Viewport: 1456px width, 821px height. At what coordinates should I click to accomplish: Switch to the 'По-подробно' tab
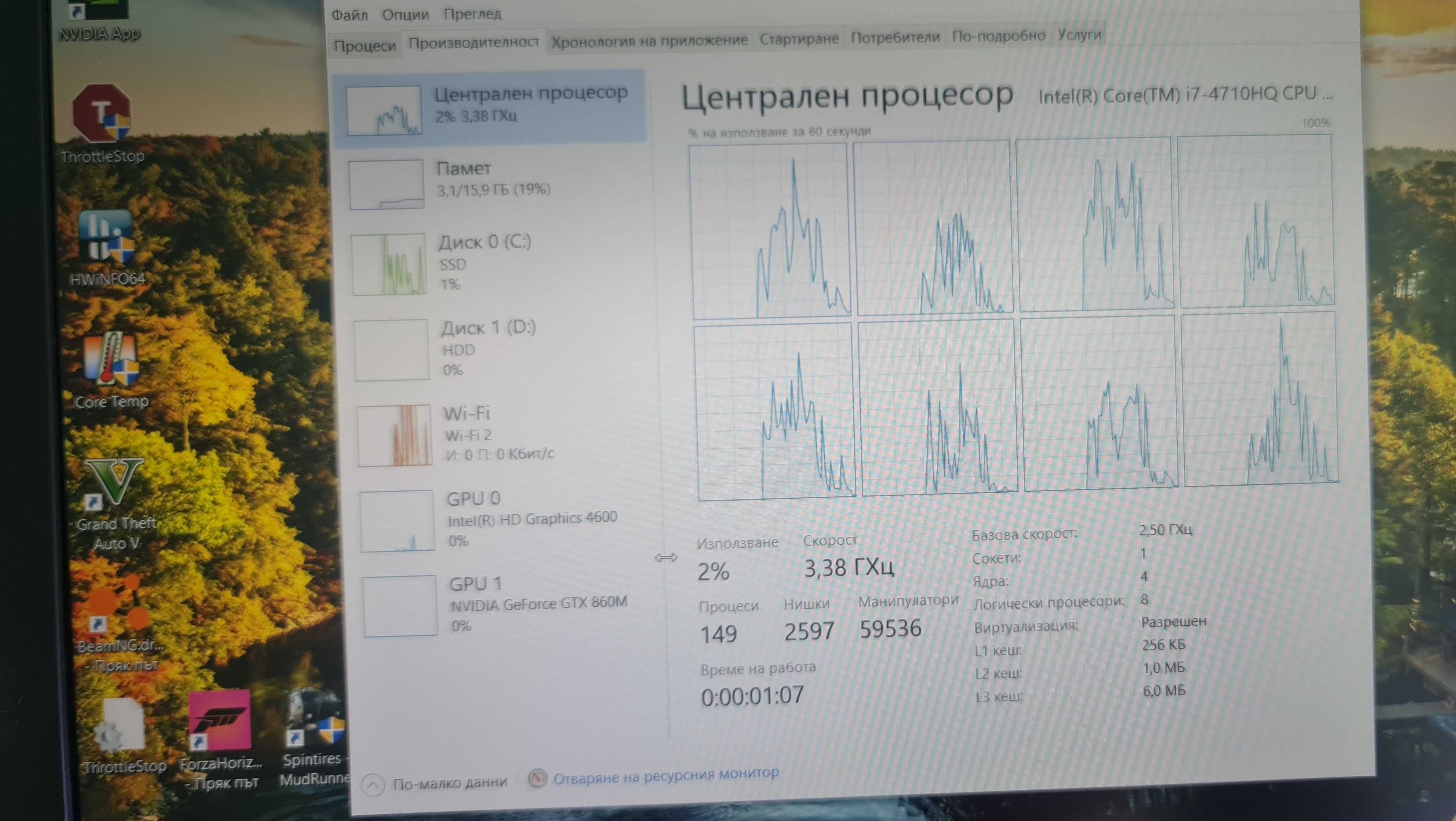tap(998, 36)
